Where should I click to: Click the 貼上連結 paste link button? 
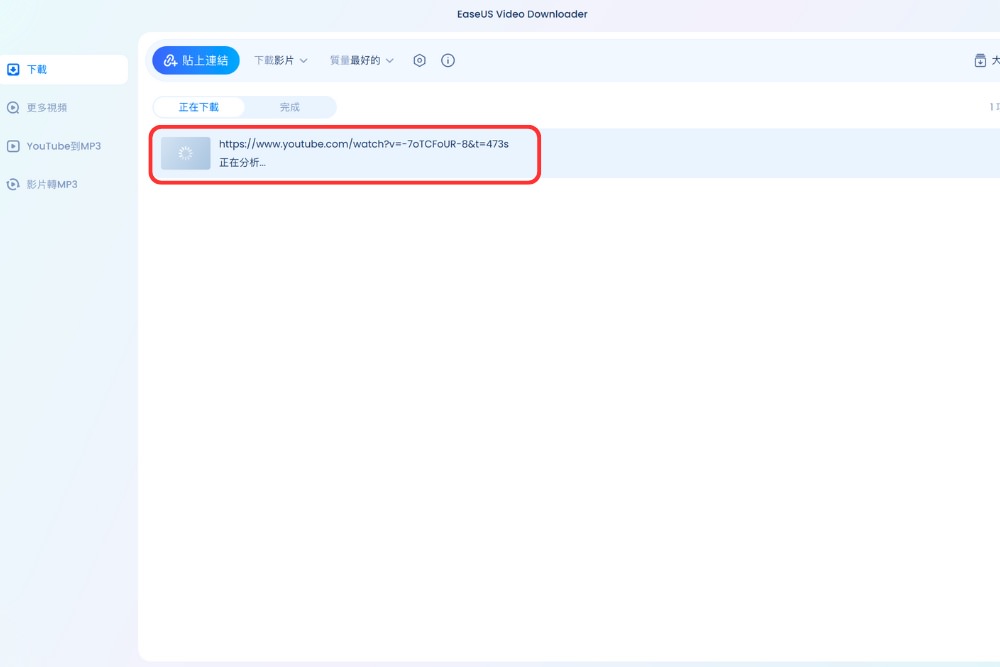coord(196,60)
